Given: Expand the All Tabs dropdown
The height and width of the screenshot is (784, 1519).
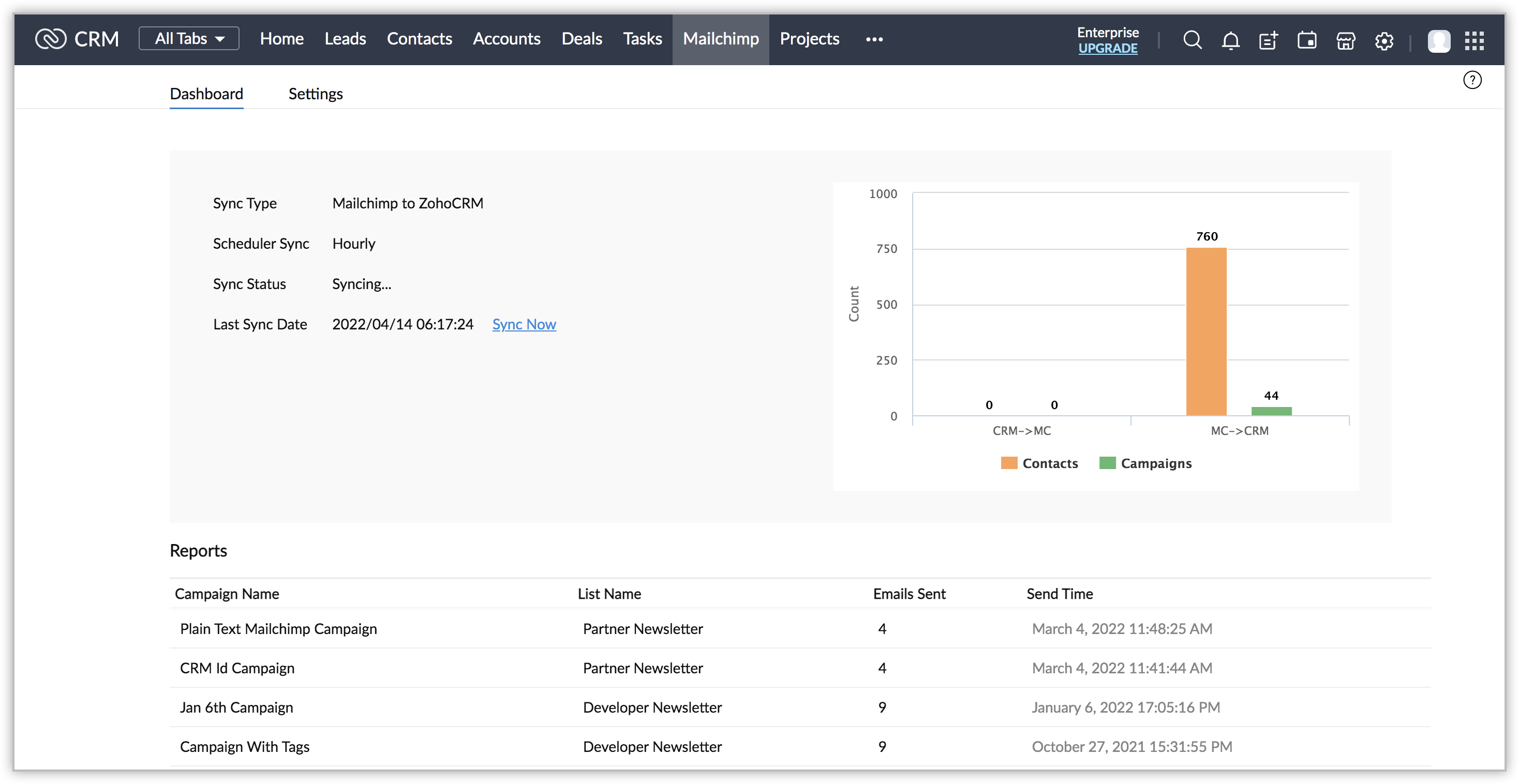Looking at the screenshot, I should 189,39.
